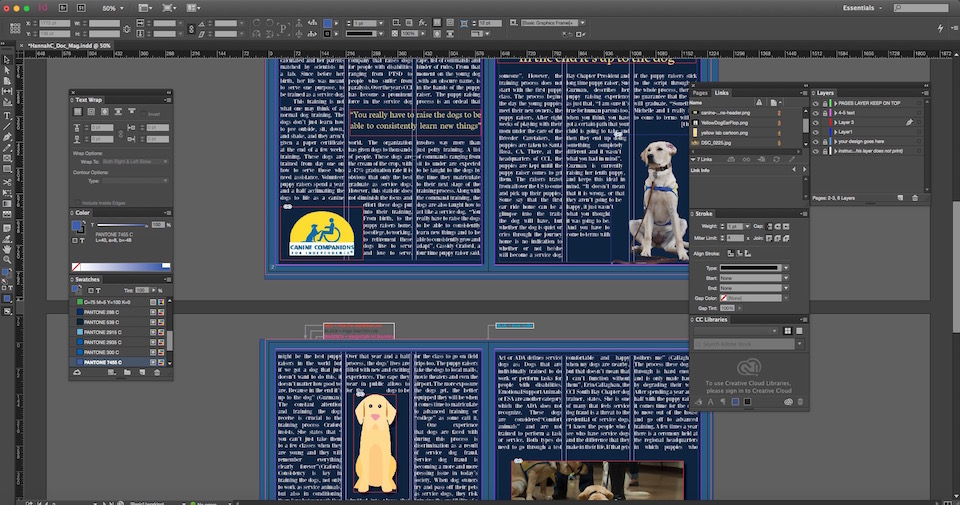Select the Gap tool in the toolbox

pos(7,91)
